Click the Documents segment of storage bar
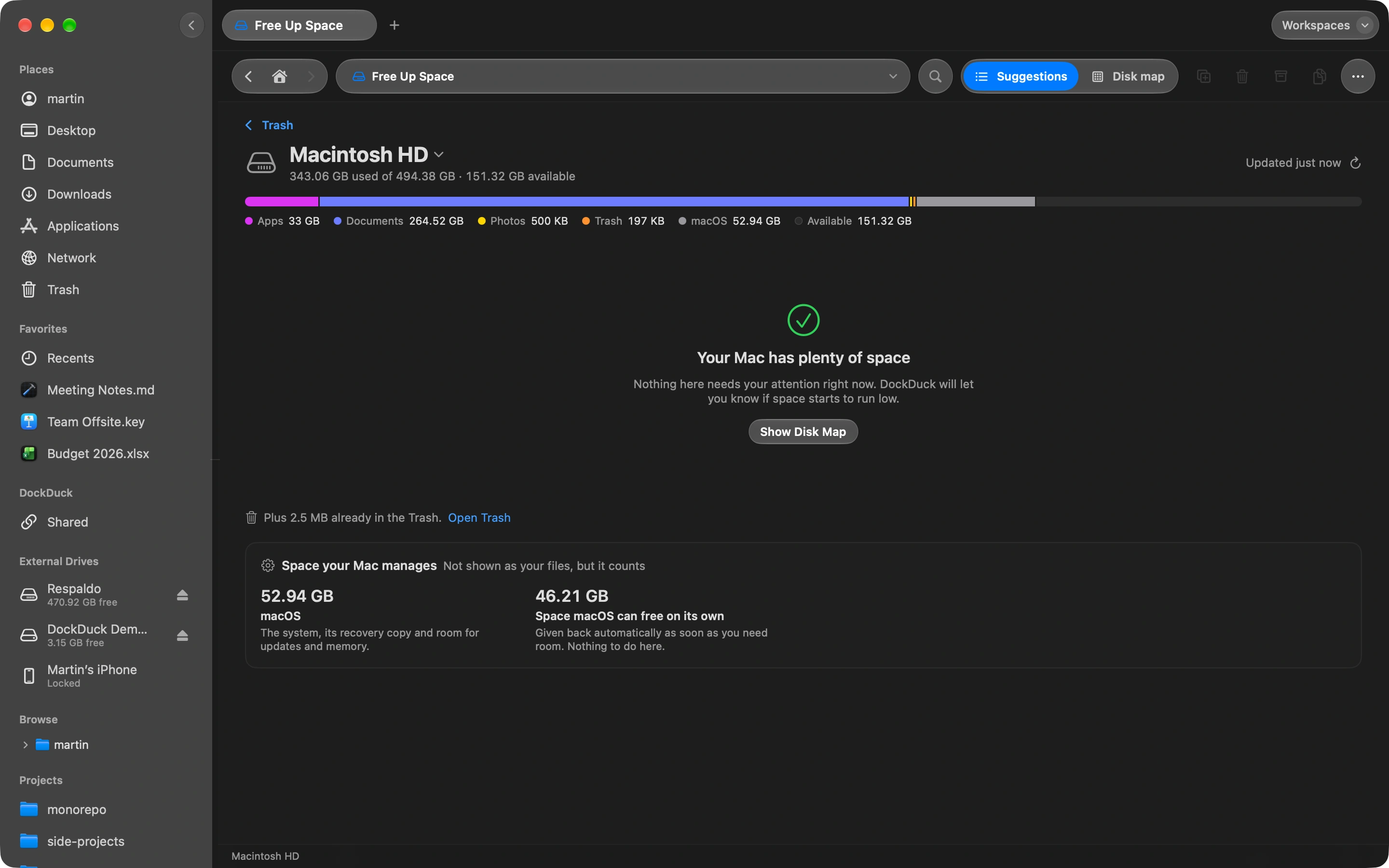This screenshot has width=1389, height=868. (x=613, y=202)
